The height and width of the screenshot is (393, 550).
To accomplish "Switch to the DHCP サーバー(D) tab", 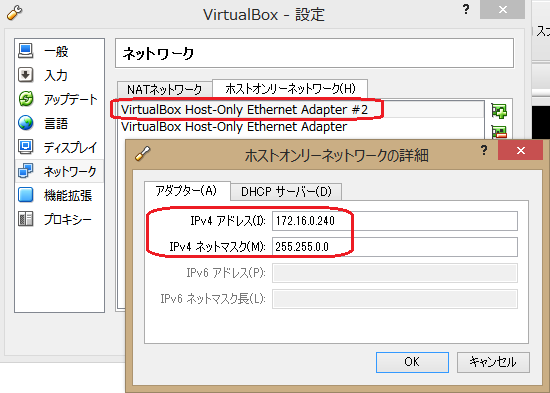I will (286, 192).
